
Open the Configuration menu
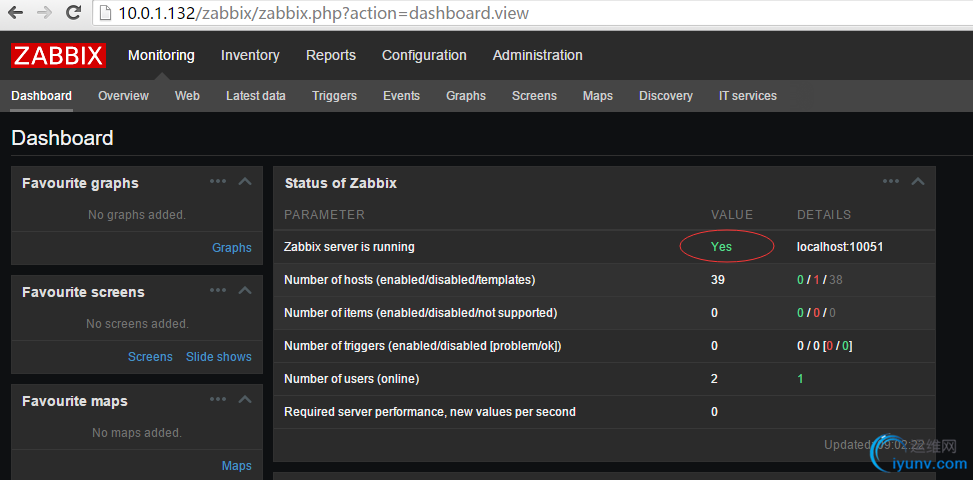tap(424, 56)
